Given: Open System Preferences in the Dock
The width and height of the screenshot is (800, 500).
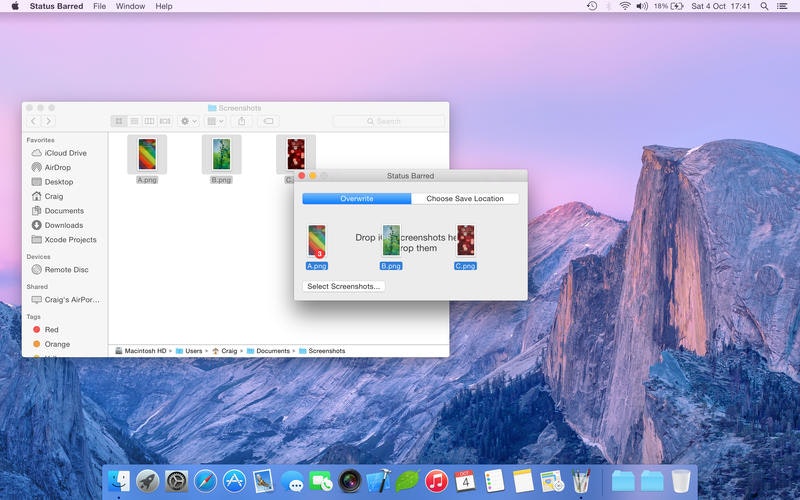Looking at the screenshot, I should coord(177,481).
